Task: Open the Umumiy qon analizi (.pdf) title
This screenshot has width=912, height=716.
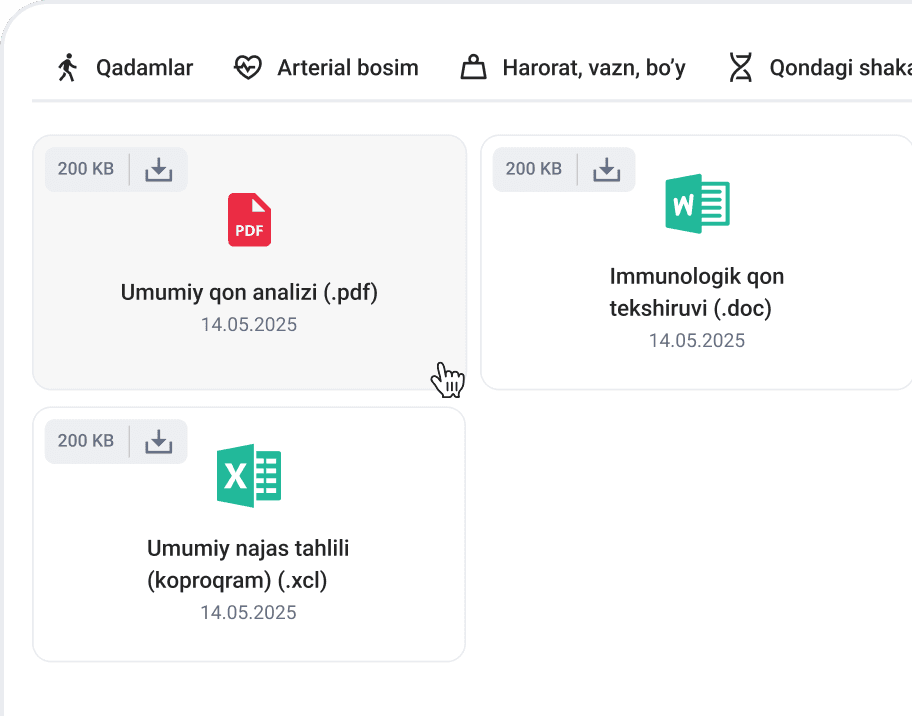Action: pos(249,293)
